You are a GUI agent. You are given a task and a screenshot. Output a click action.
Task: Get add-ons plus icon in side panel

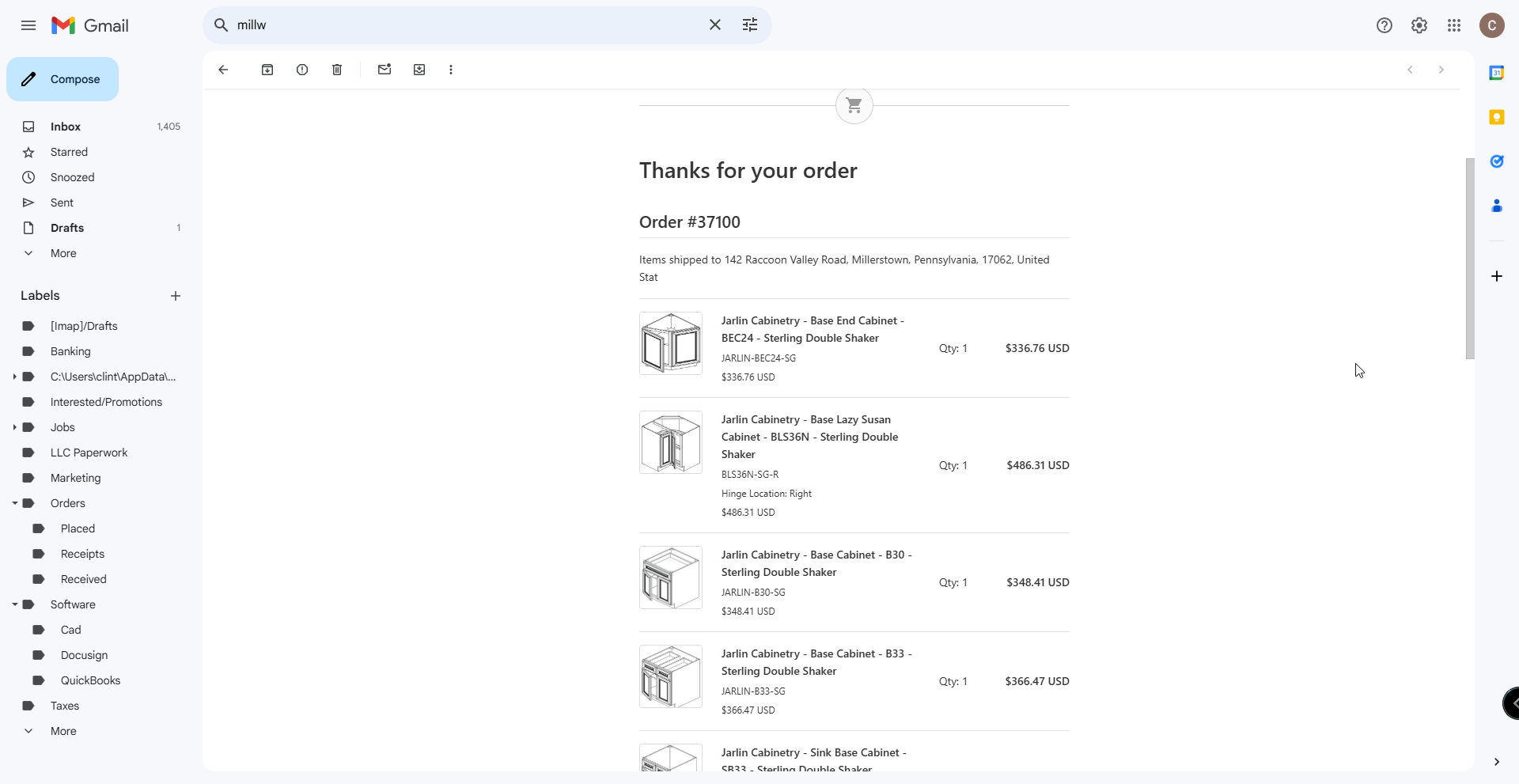[x=1497, y=276]
